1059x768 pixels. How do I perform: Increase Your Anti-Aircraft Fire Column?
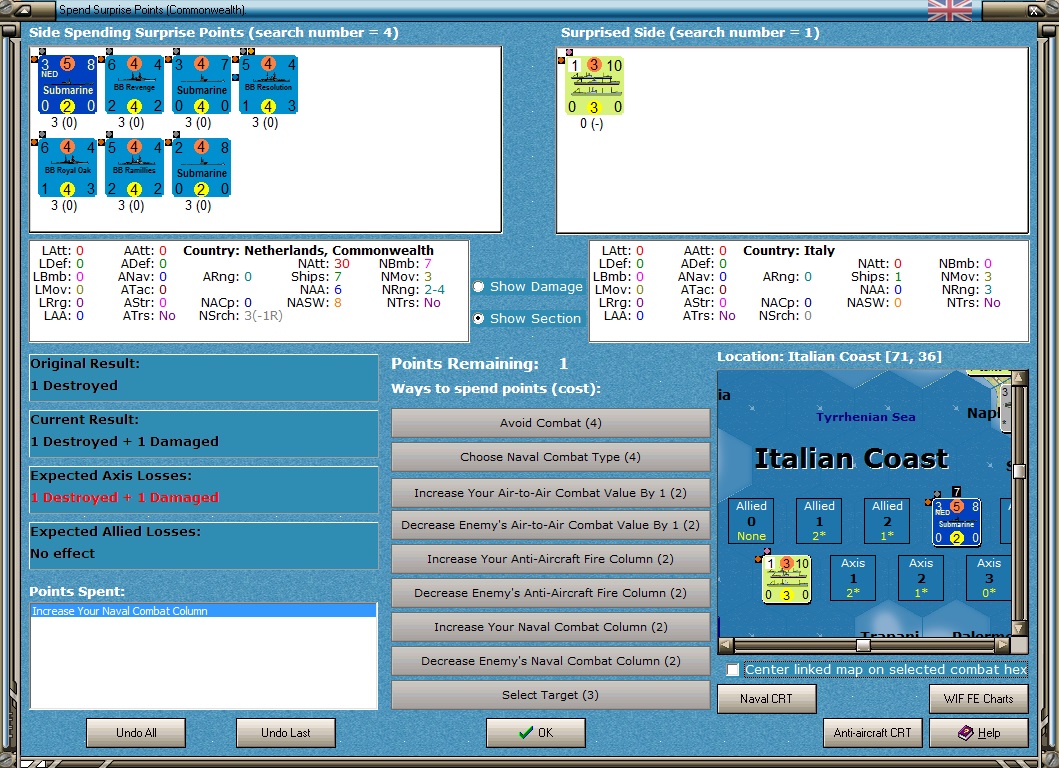(x=550, y=559)
